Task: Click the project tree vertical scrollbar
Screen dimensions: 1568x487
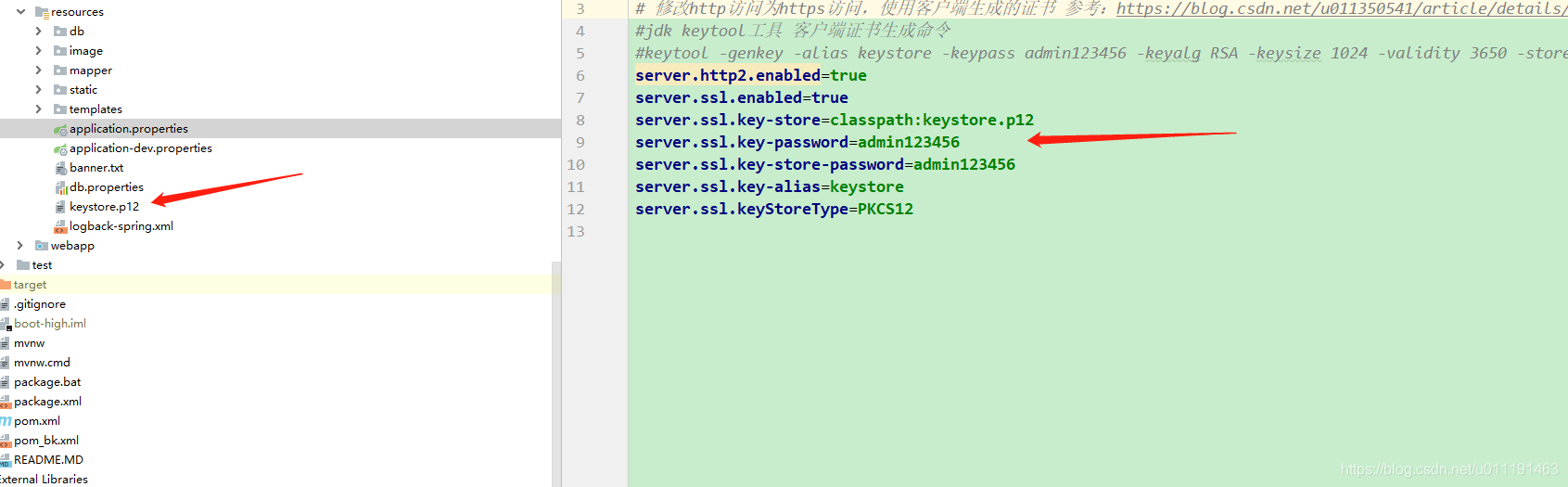Action: [x=556, y=374]
